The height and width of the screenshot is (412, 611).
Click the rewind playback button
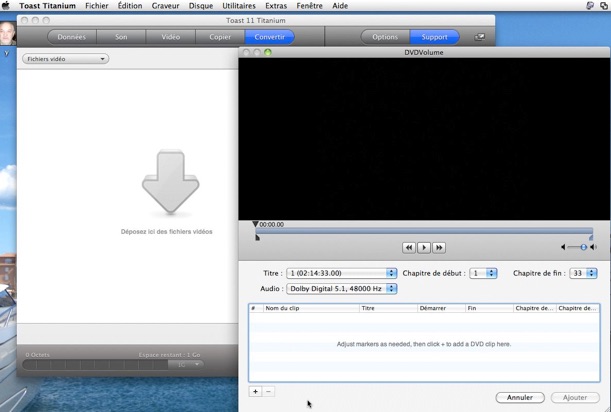408,248
